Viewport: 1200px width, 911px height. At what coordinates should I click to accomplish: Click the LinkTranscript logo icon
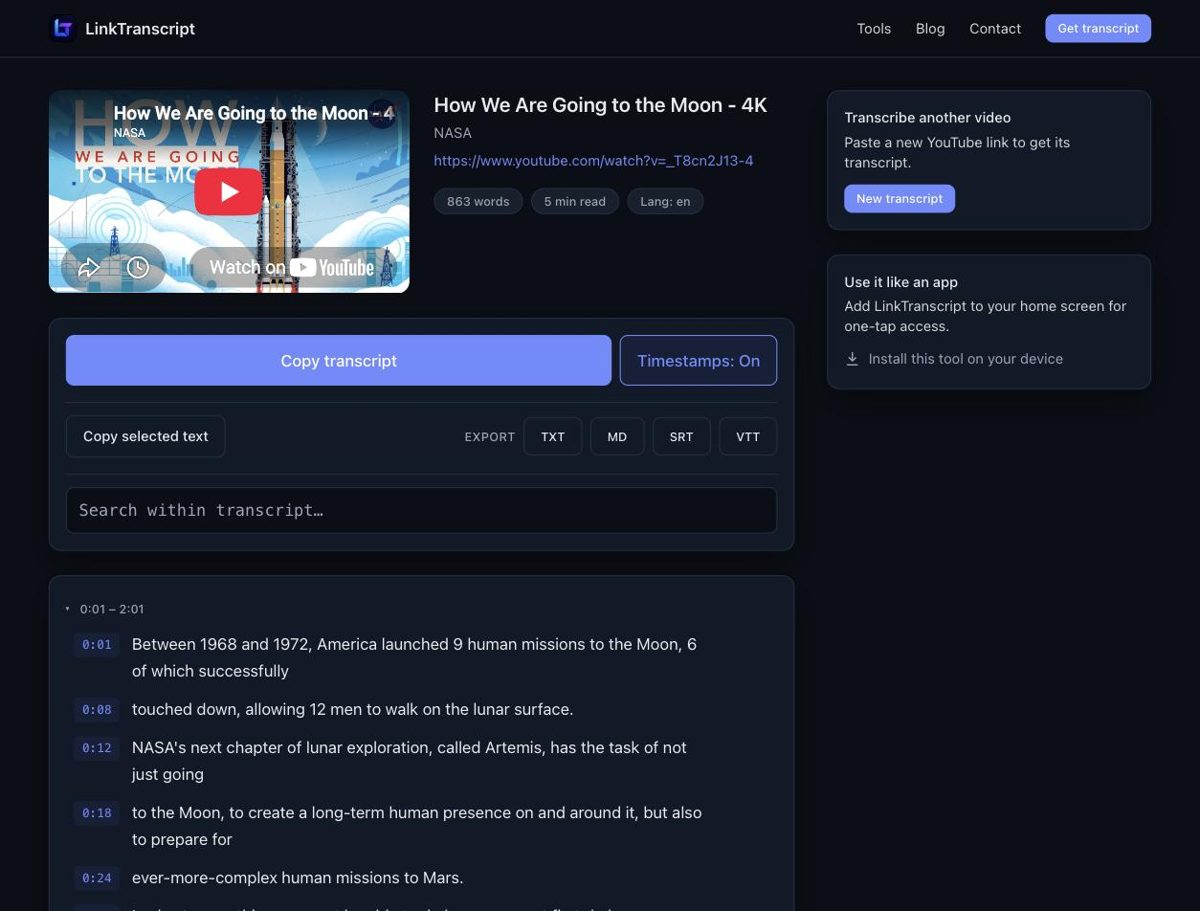point(63,28)
